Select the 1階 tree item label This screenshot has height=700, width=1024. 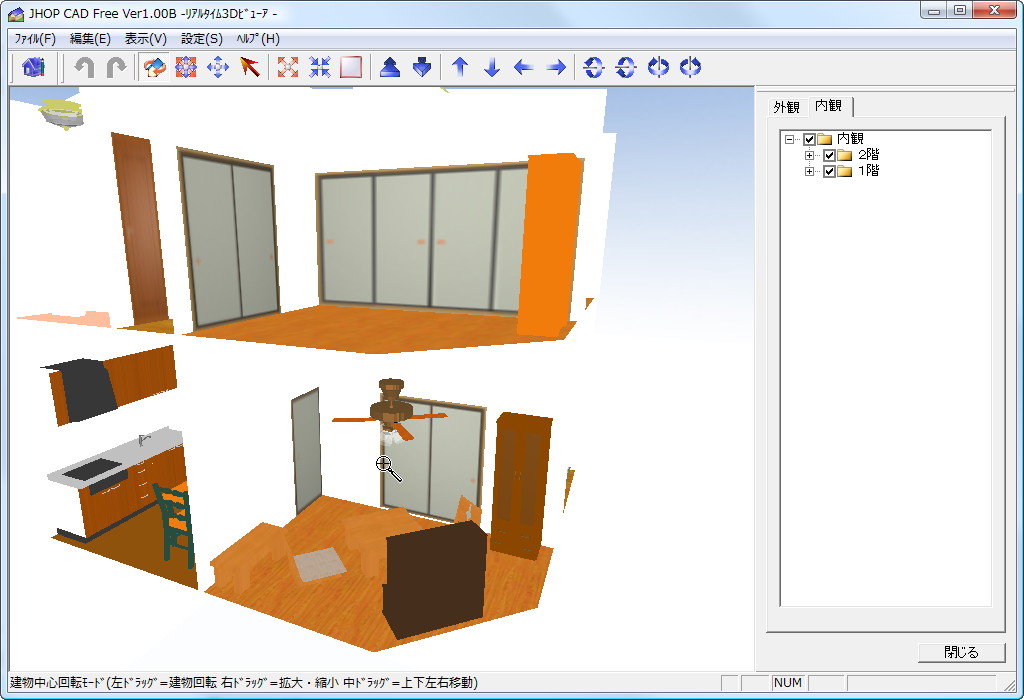point(868,171)
